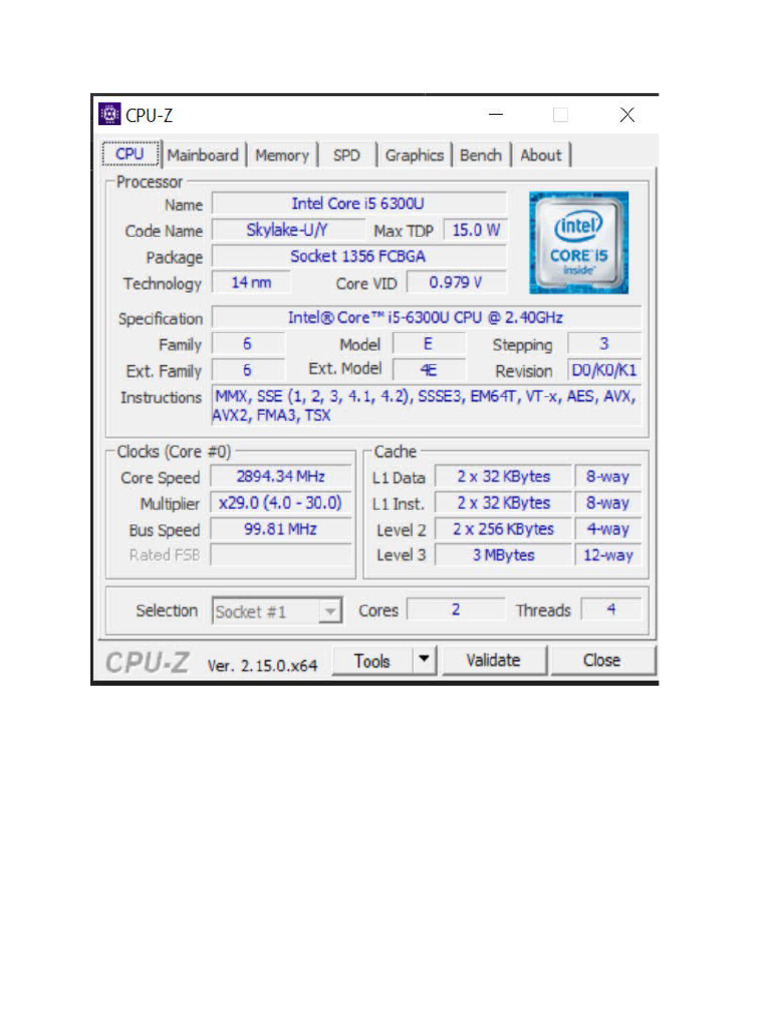Viewport: 768px width, 1024px height.
Task: Click the Socket 1356 FCBGA package value
Action: [x=359, y=256]
